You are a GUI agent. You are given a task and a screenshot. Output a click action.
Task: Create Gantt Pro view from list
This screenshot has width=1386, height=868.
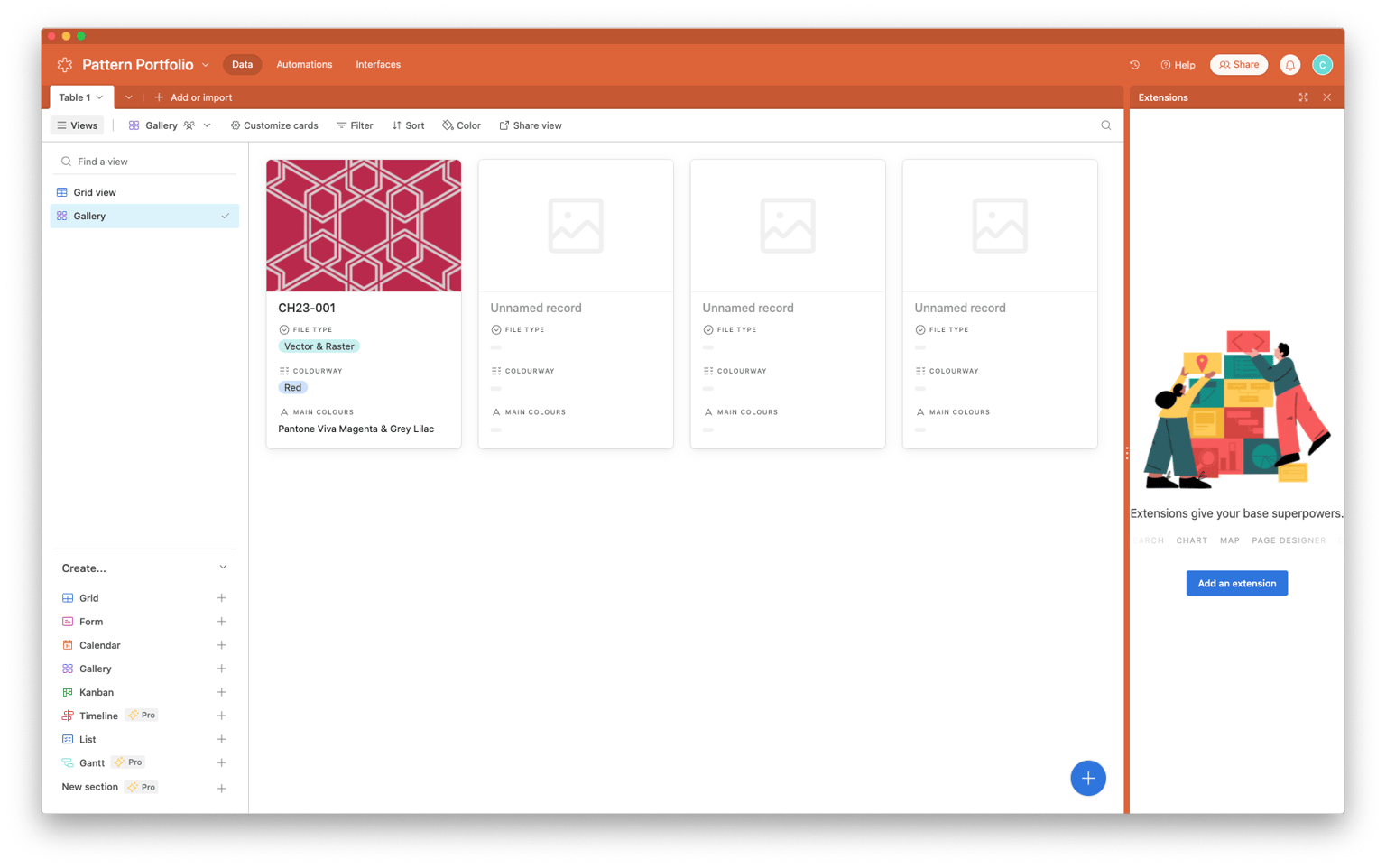pyautogui.click(x=103, y=762)
